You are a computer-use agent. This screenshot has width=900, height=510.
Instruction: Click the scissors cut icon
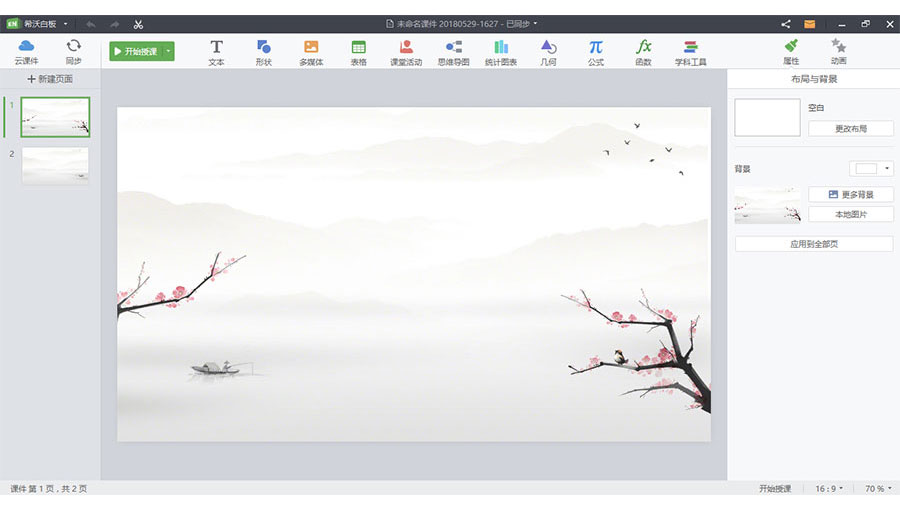point(138,24)
